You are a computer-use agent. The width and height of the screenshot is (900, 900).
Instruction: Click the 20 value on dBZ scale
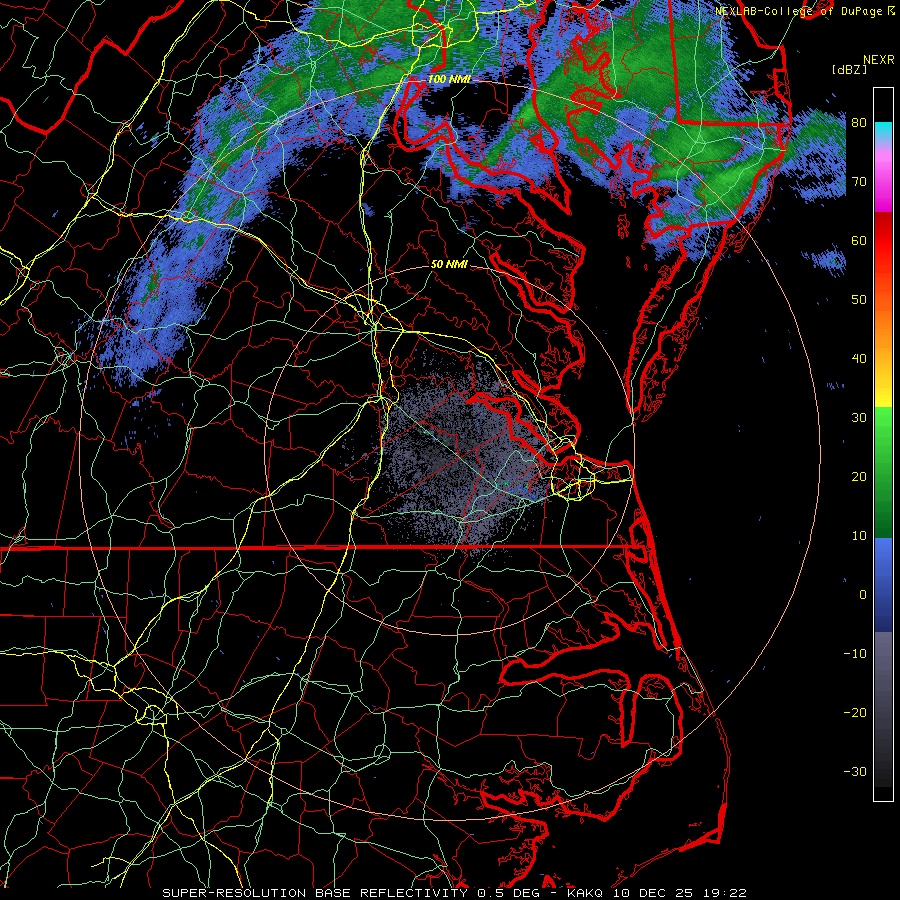[859, 476]
